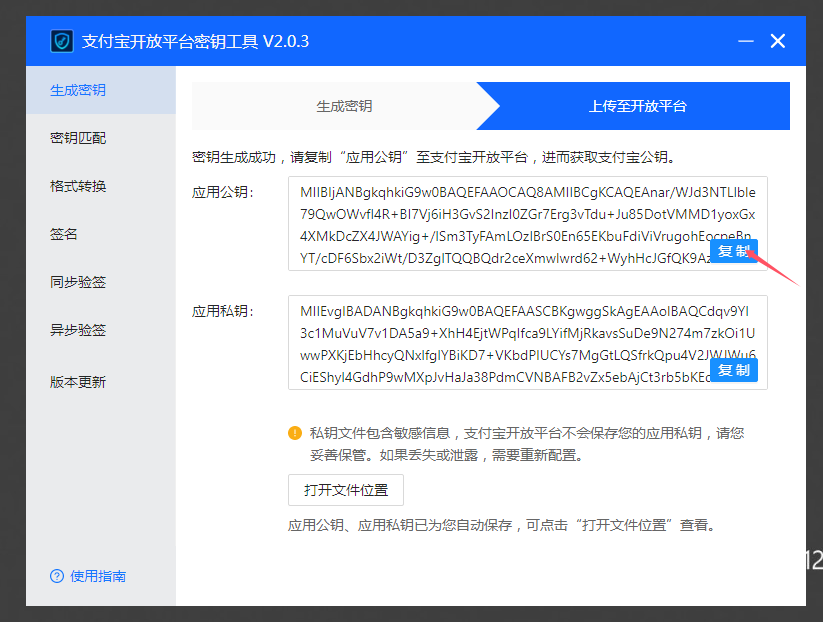Viewport: 823px width, 622px height.
Task: Go to the 签名 sidebar item
Action: (64, 234)
